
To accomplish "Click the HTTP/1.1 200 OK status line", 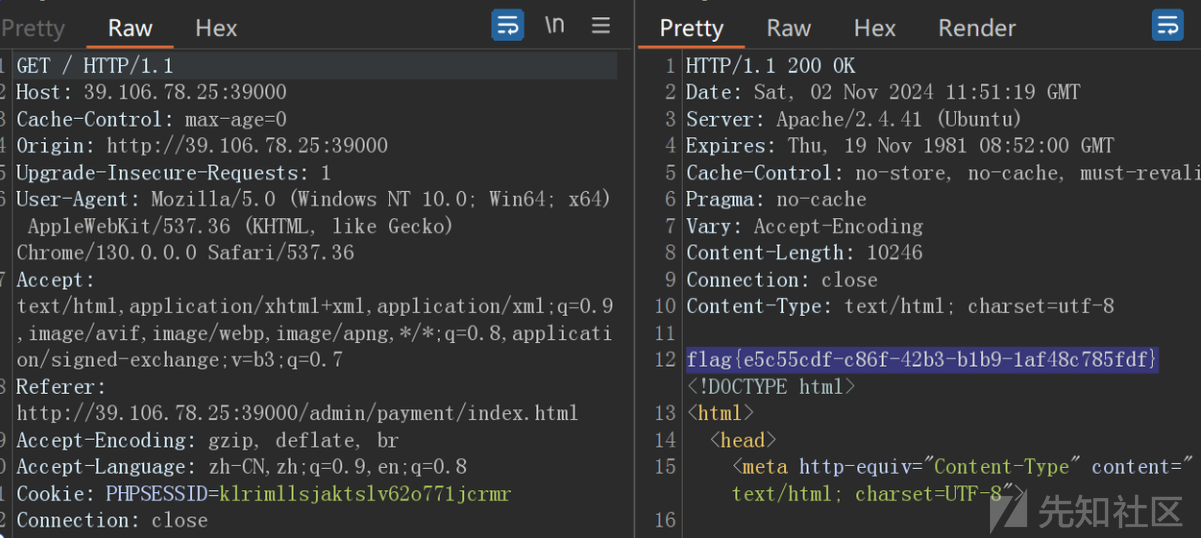I will pyautogui.click(x=770, y=66).
